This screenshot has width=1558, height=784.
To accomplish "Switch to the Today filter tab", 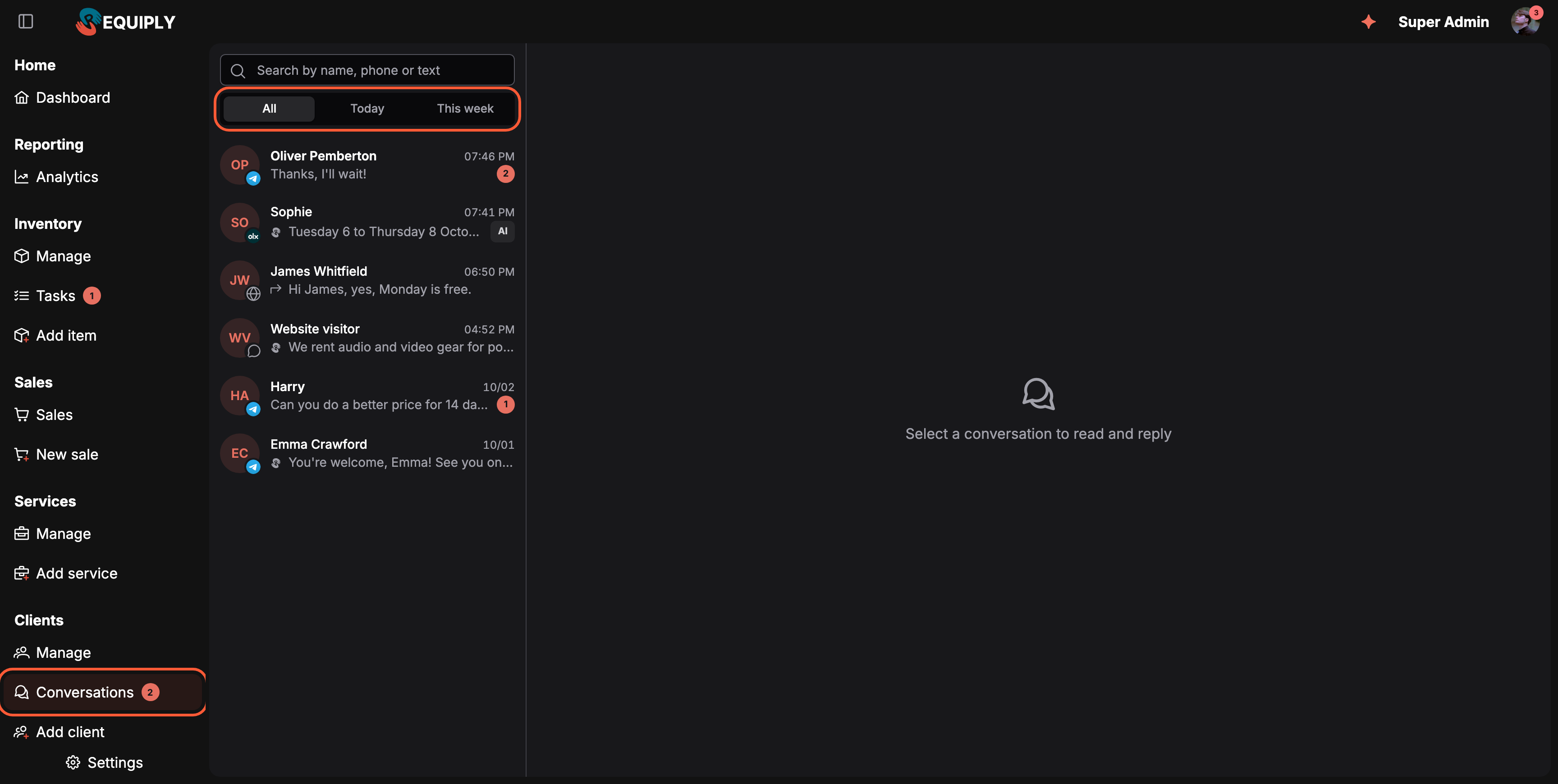I will [367, 109].
